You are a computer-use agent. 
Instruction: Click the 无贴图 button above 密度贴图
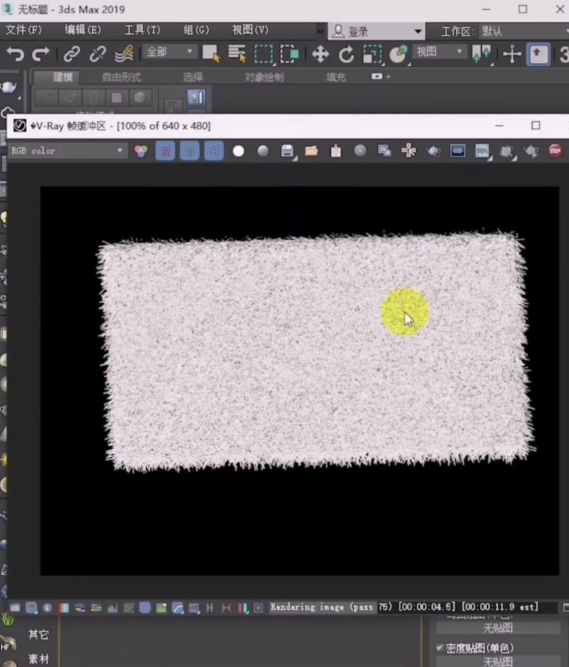click(498, 628)
